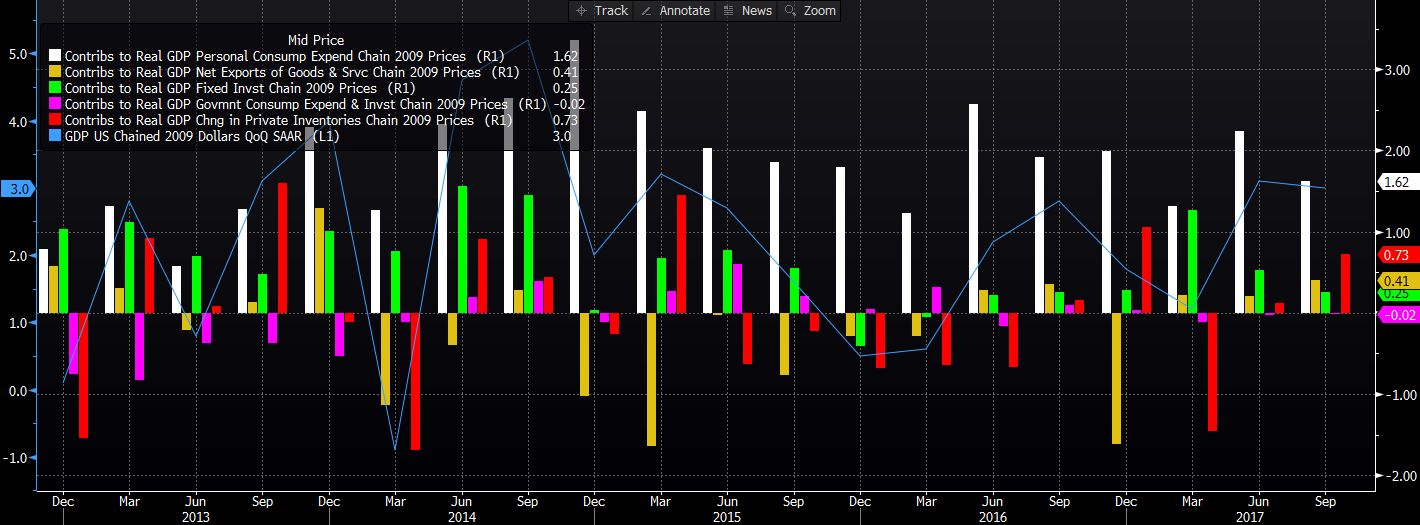Click the white 1.62 right-axis value tag
Screen dimensions: 1420x525
[1397, 182]
